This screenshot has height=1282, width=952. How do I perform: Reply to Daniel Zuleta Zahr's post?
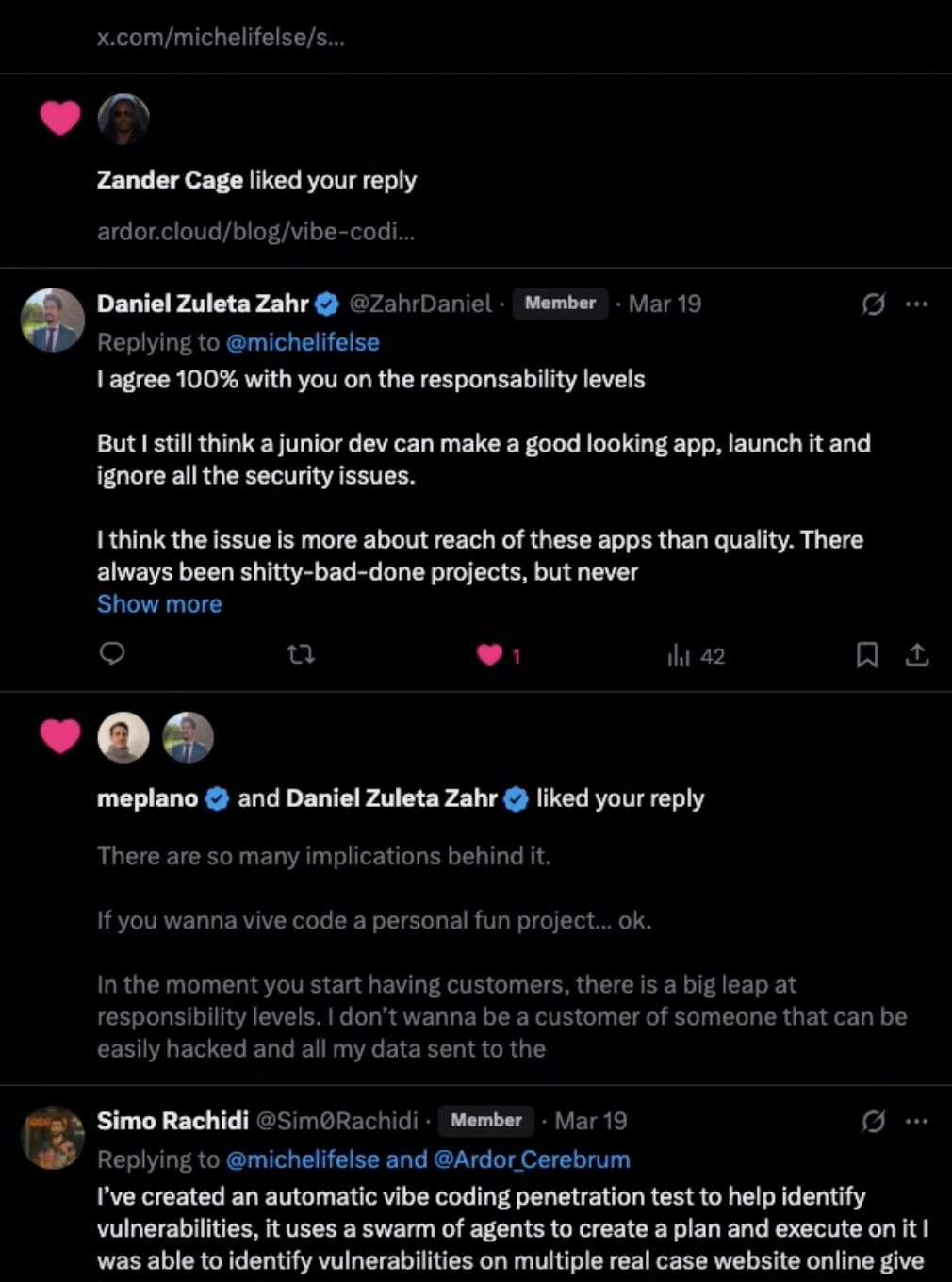[x=112, y=654]
